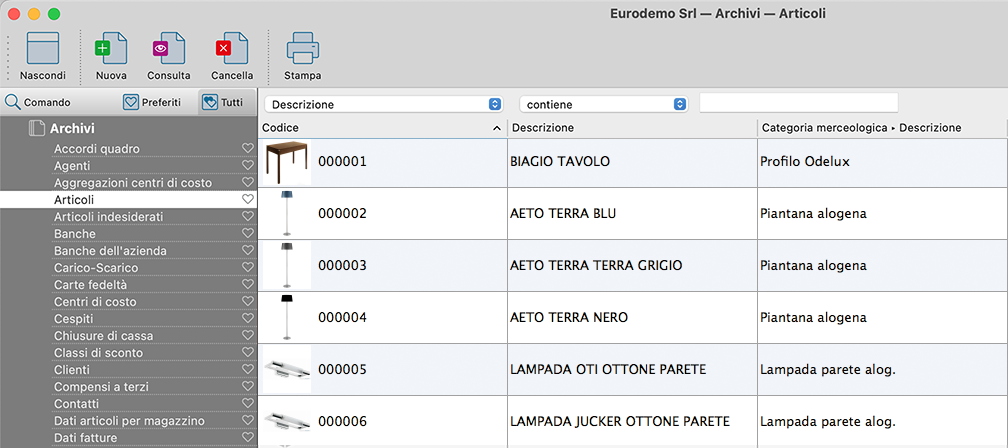
Task: Create a new article with Nuova
Action: click(x=110, y=49)
